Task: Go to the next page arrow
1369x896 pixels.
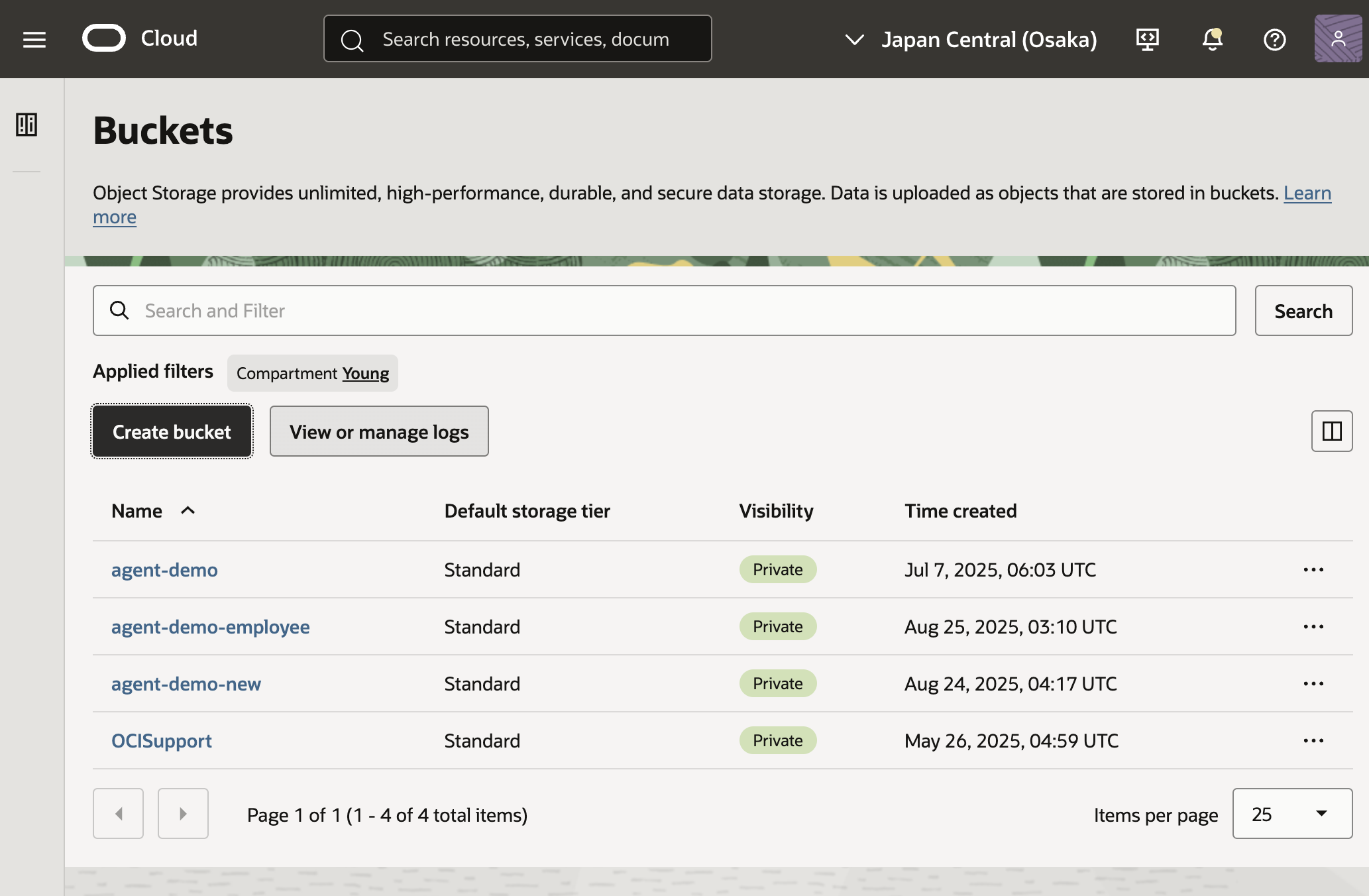Action: [x=183, y=814]
